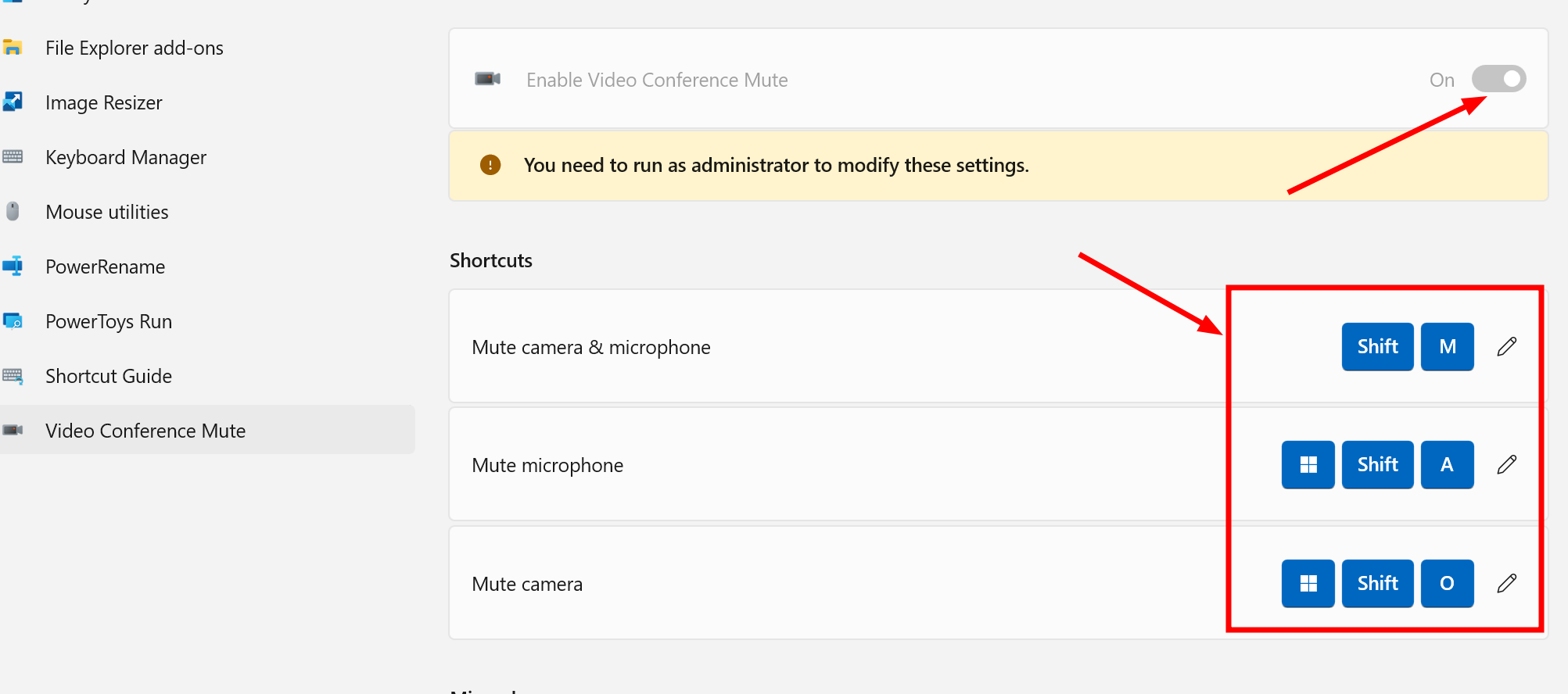Click the pencil to edit Mute microphone shortcut
This screenshot has height=694, width=1568.
pyautogui.click(x=1506, y=464)
